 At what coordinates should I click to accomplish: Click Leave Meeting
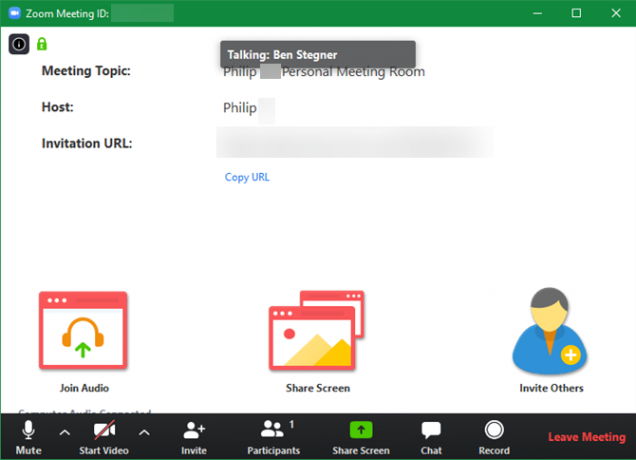[587, 437]
